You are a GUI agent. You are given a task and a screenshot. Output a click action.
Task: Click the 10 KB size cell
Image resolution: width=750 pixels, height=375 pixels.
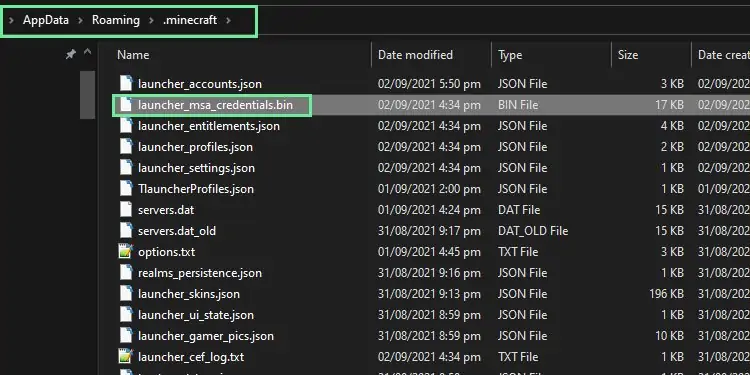tap(669, 336)
